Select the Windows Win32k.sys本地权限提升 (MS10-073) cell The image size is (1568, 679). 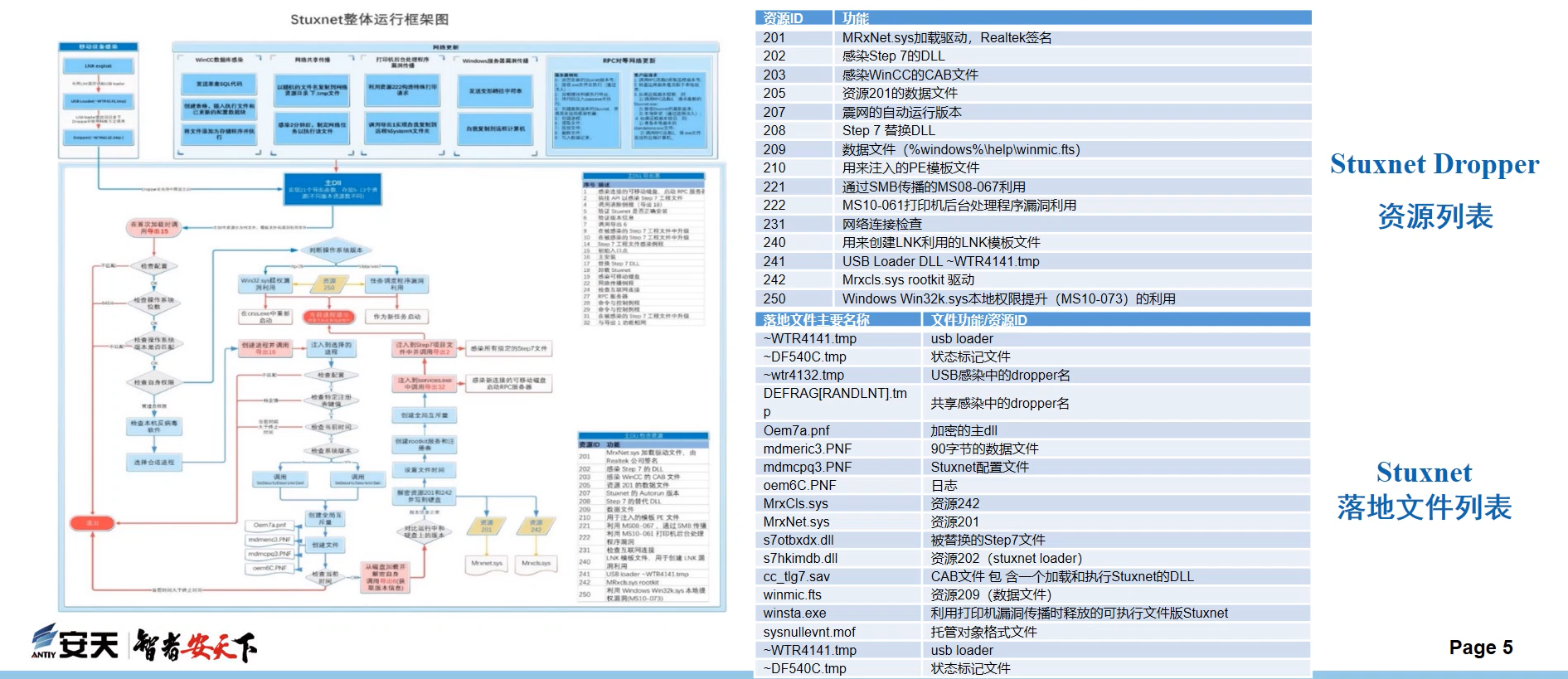coord(1073,298)
